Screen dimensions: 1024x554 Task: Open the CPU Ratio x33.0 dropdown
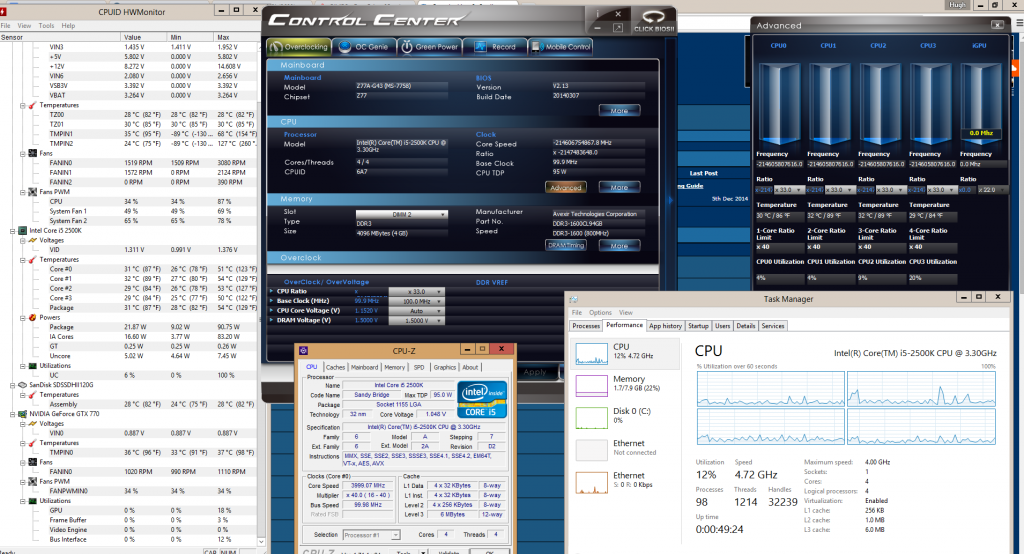click(x=417, y=291)
